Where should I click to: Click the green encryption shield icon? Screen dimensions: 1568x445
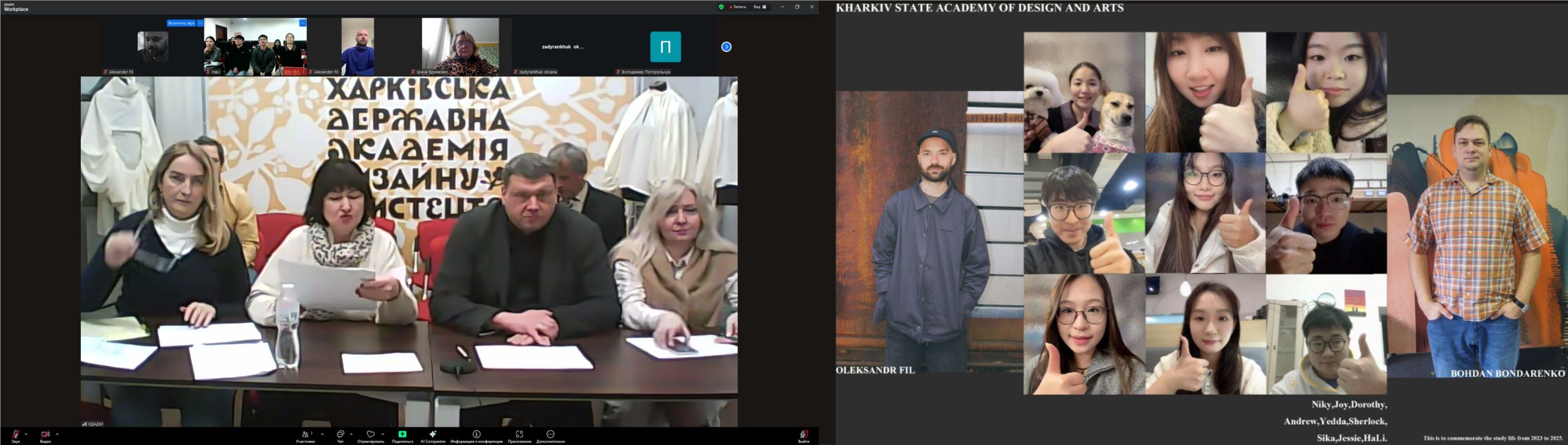[x=721, y=7]
